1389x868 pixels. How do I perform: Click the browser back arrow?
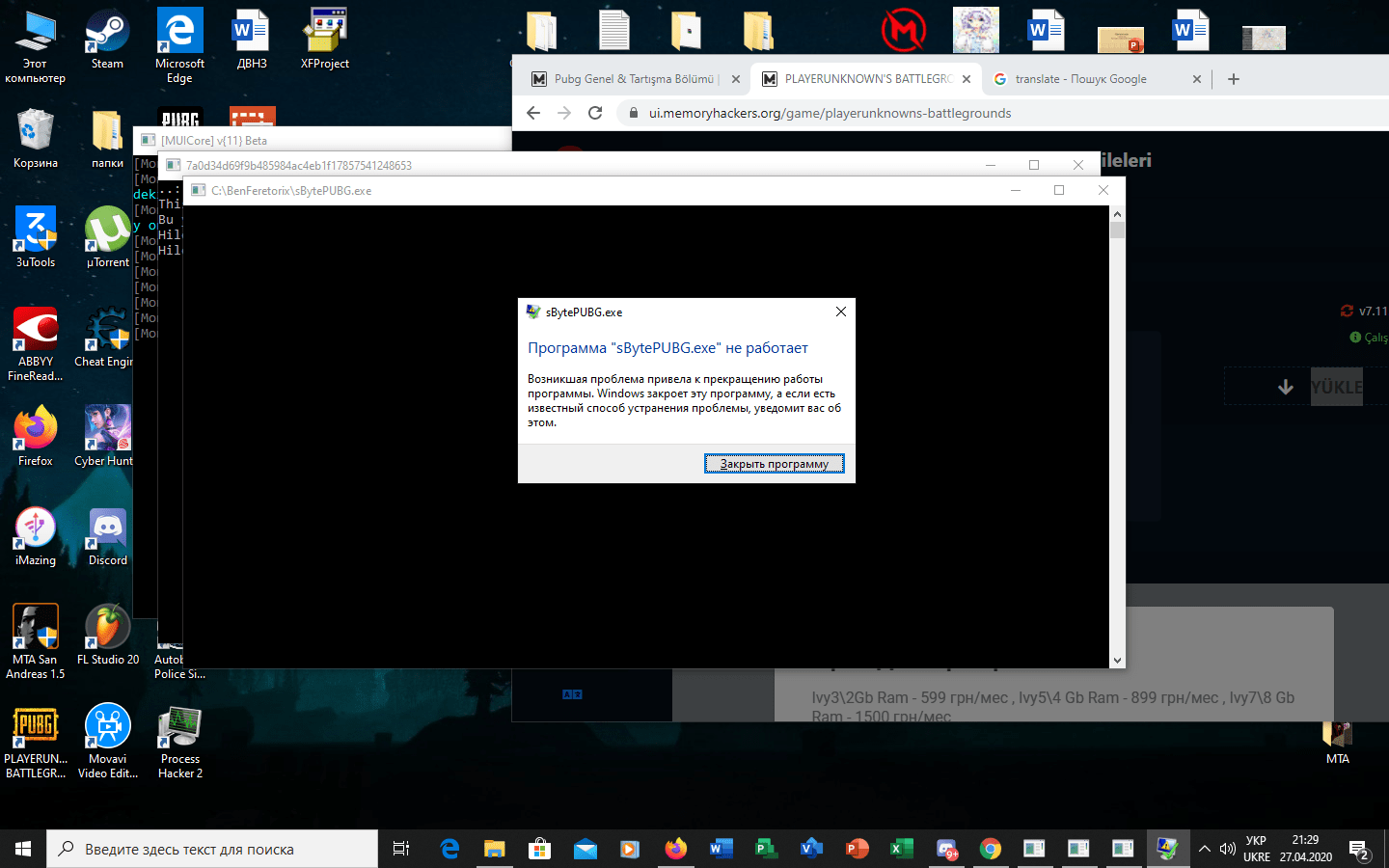(x=533, y=113)
